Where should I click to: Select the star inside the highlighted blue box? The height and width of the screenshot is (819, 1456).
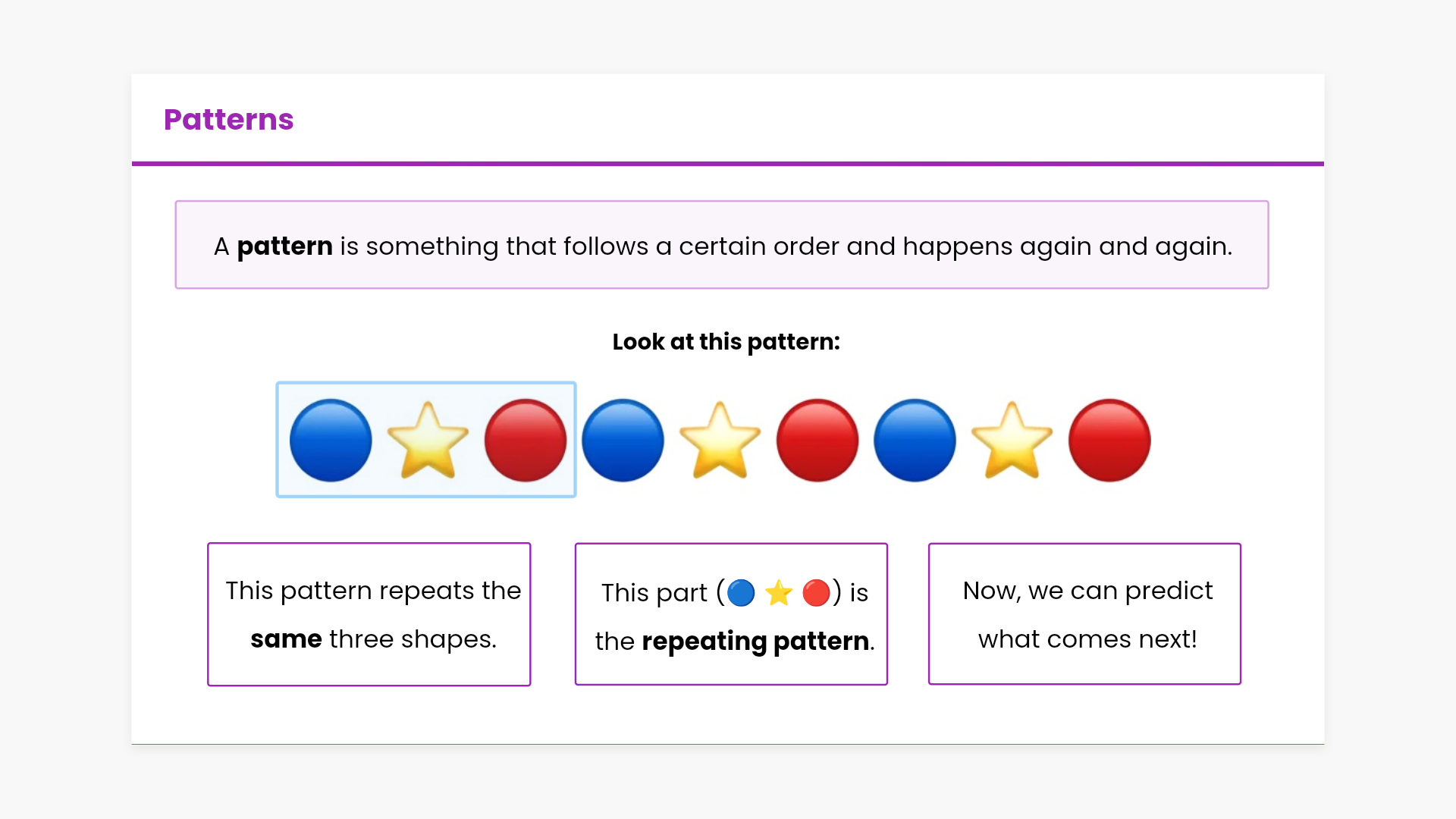(x=428, y=441)
